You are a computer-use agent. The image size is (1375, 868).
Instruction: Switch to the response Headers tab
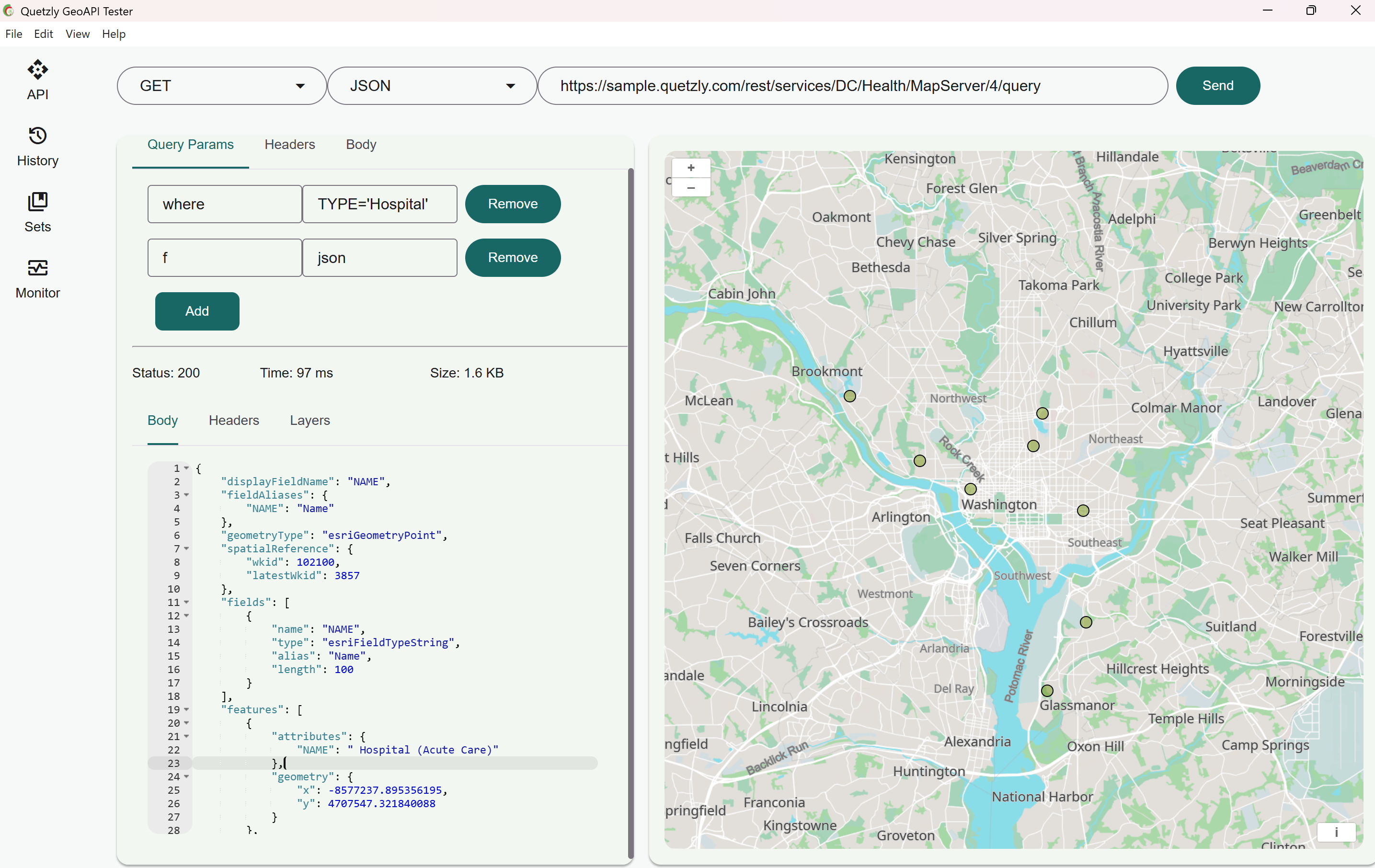[x=233, y=420]
